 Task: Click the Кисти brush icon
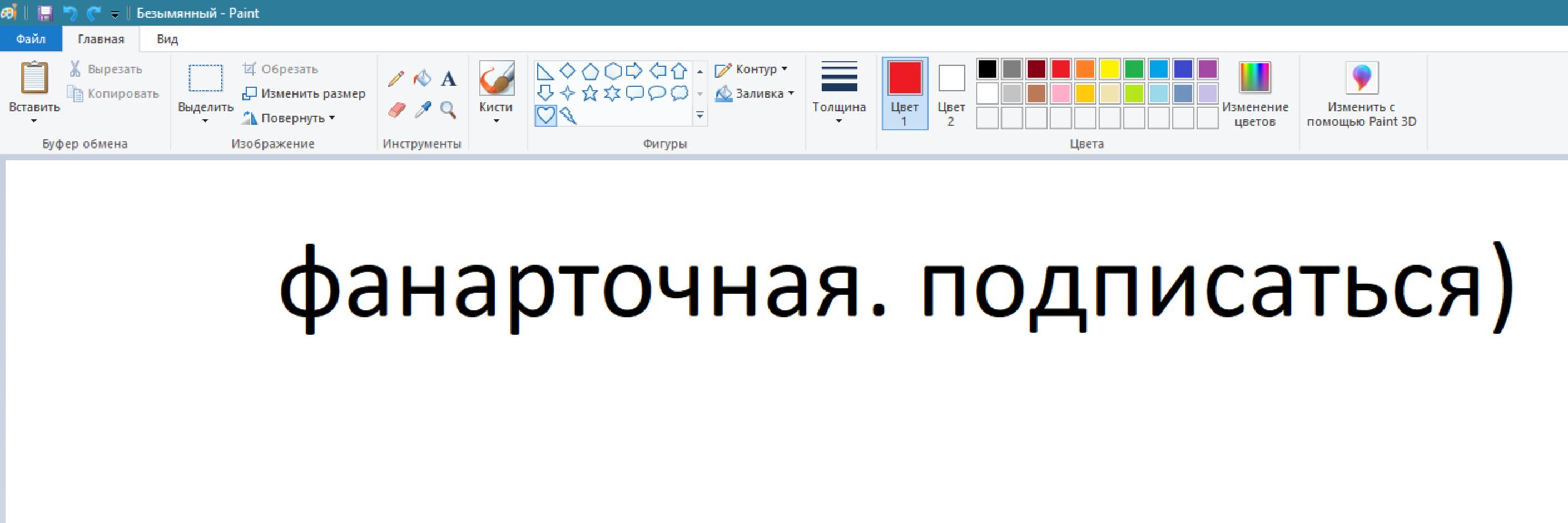click(x=496, y=78)
